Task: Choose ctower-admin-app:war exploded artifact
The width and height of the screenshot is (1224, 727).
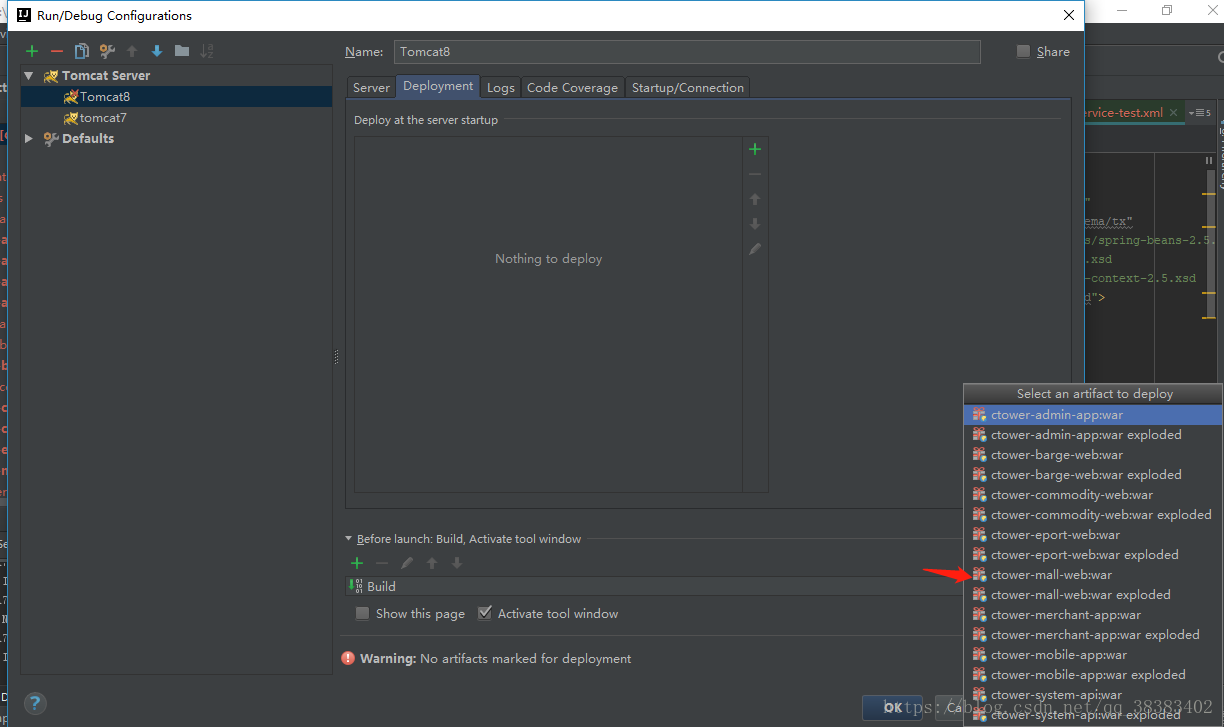Action: (x=1093, y=434)
